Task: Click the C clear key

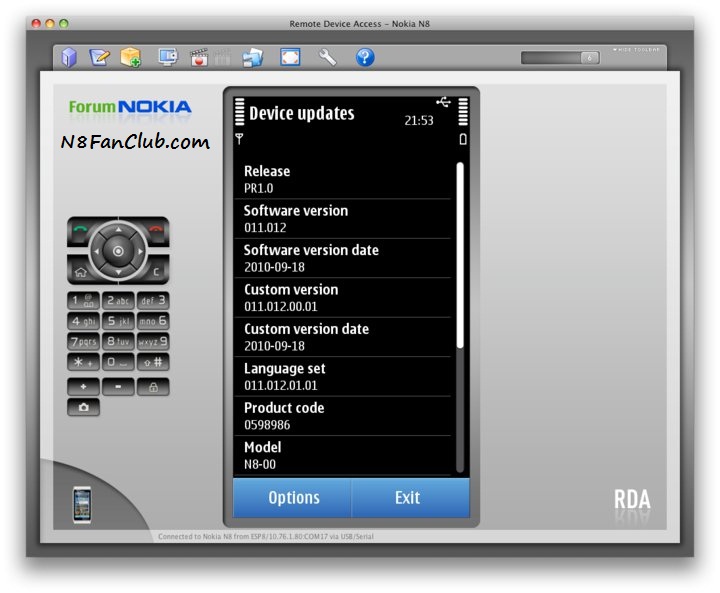Action: (157, 271)
